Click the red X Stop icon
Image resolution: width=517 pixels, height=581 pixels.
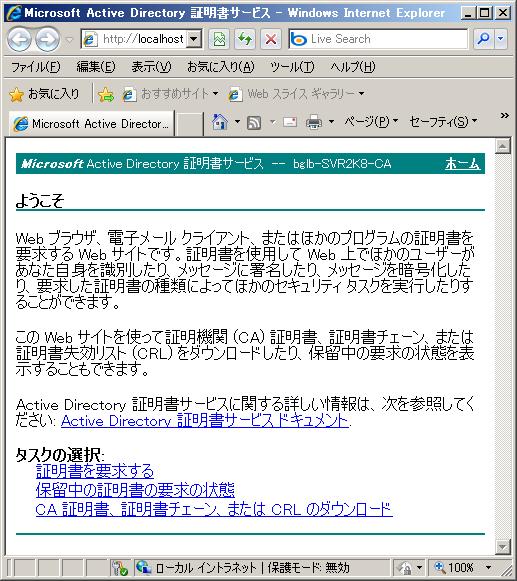[x=271, y=39]
